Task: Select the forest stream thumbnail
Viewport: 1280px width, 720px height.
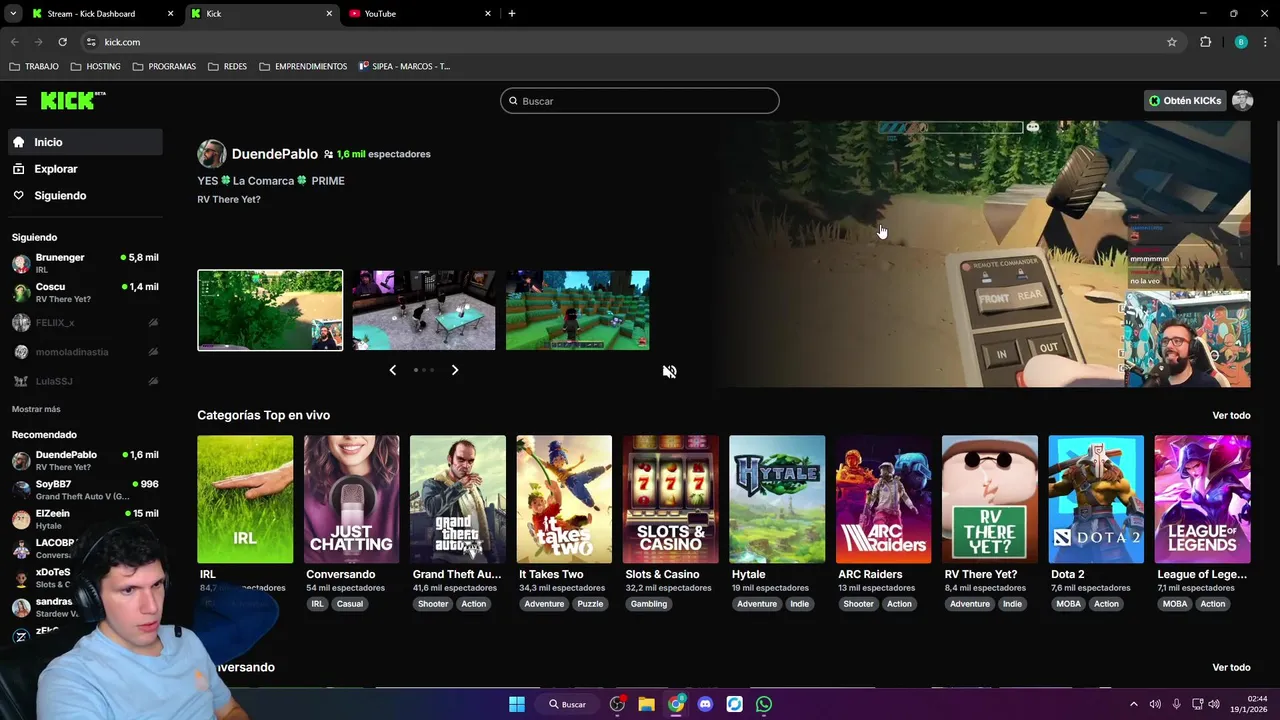Action: click(270, 310)
